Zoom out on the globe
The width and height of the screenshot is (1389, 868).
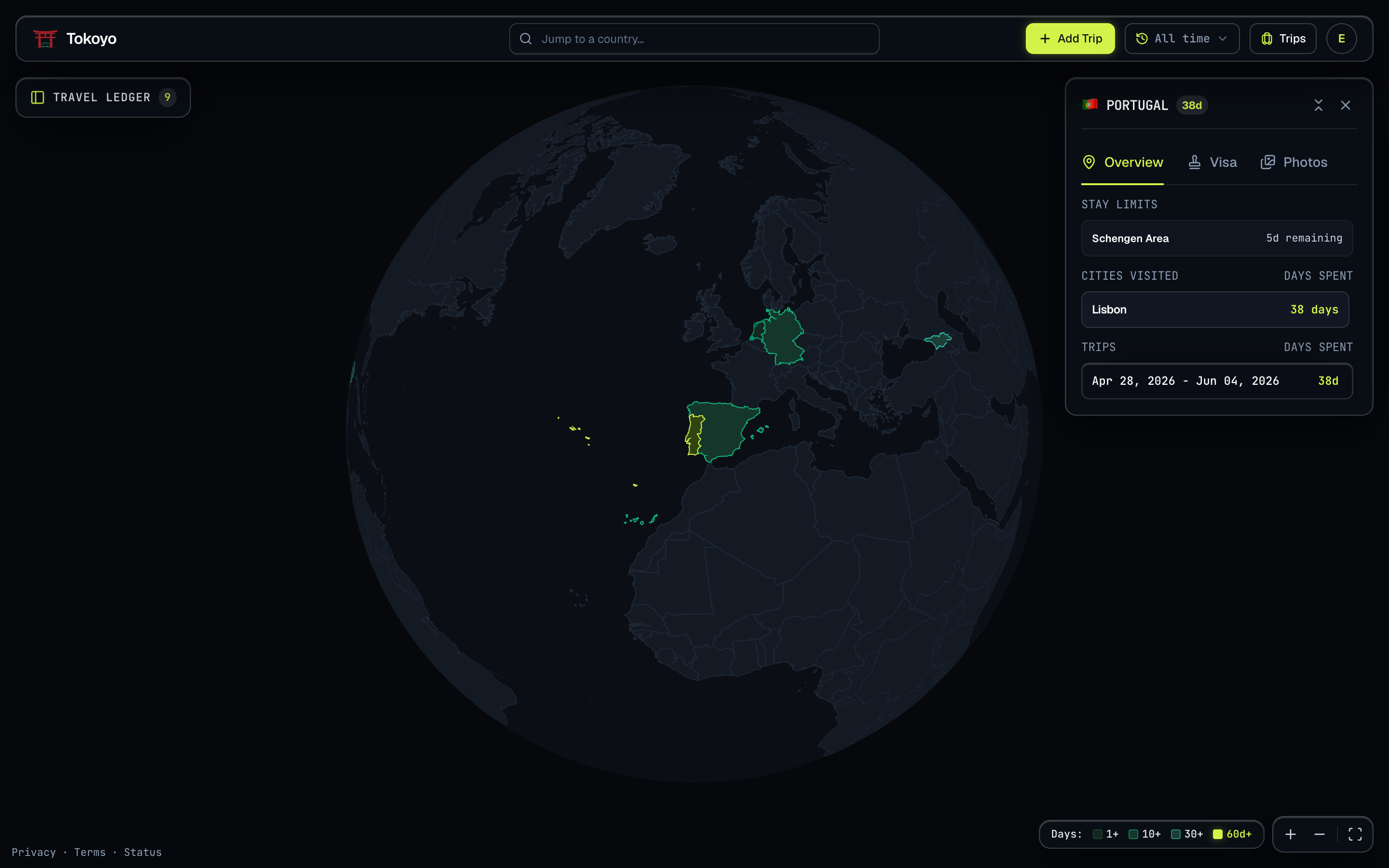point(1319,834)
